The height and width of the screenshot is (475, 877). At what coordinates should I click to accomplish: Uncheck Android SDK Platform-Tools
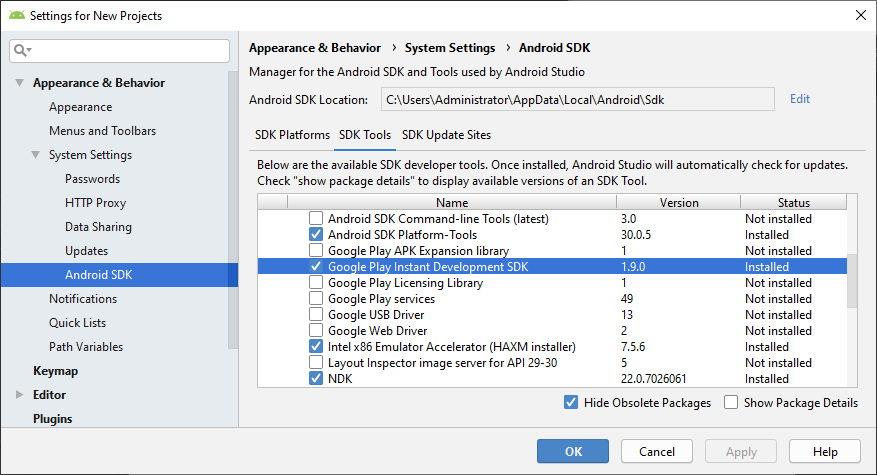316,235
